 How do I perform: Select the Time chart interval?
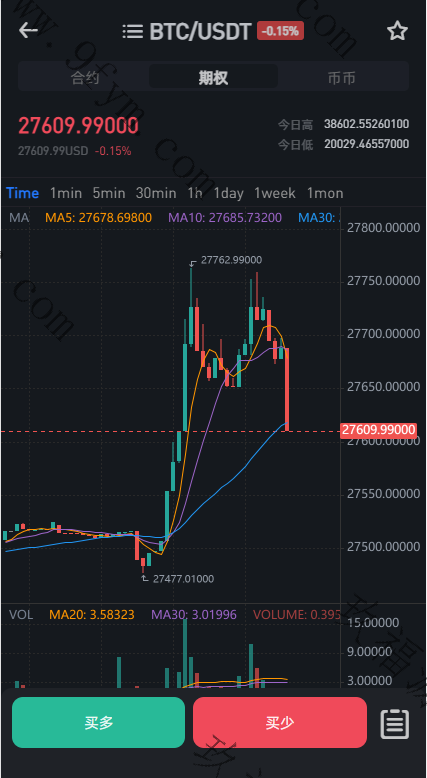tap(22, 193)
